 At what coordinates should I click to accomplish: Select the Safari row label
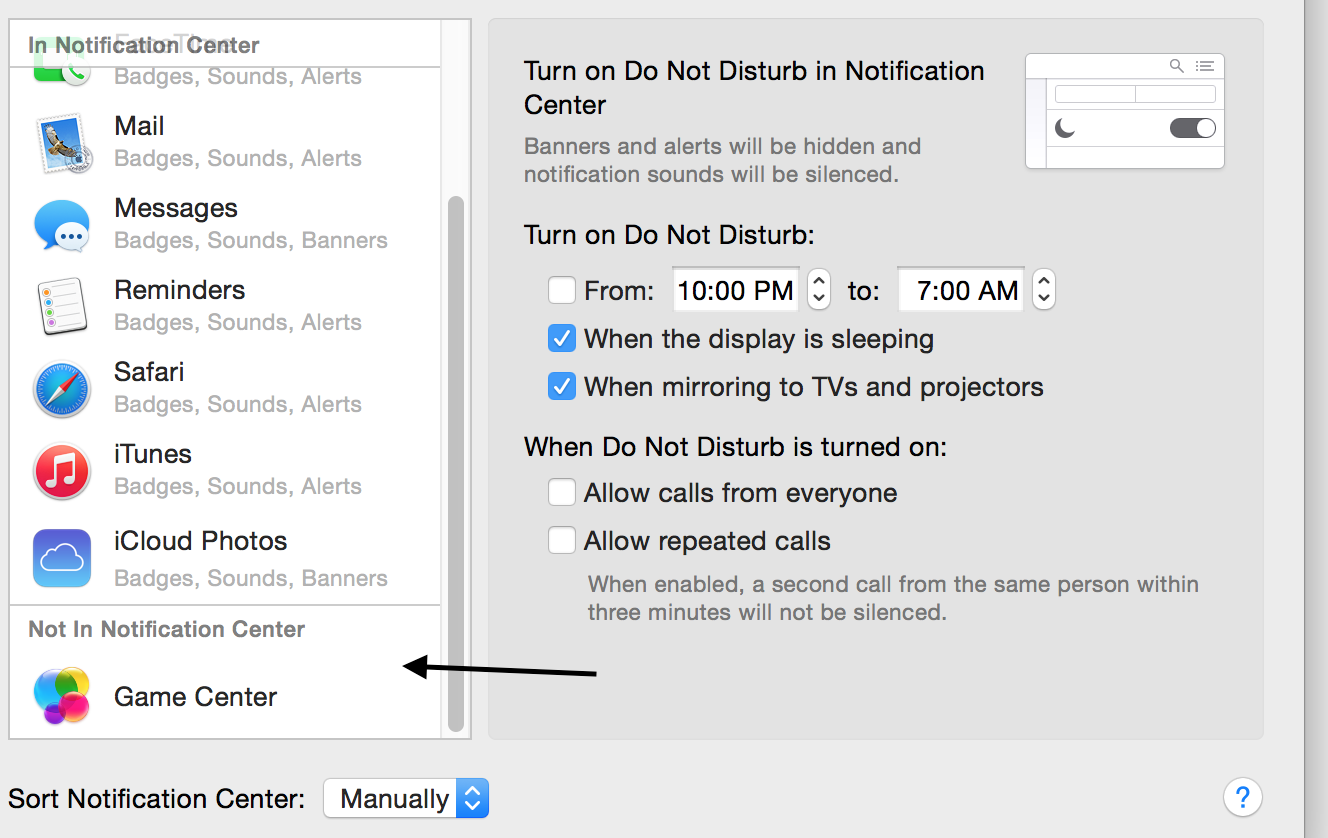click(x=149, y=372)
